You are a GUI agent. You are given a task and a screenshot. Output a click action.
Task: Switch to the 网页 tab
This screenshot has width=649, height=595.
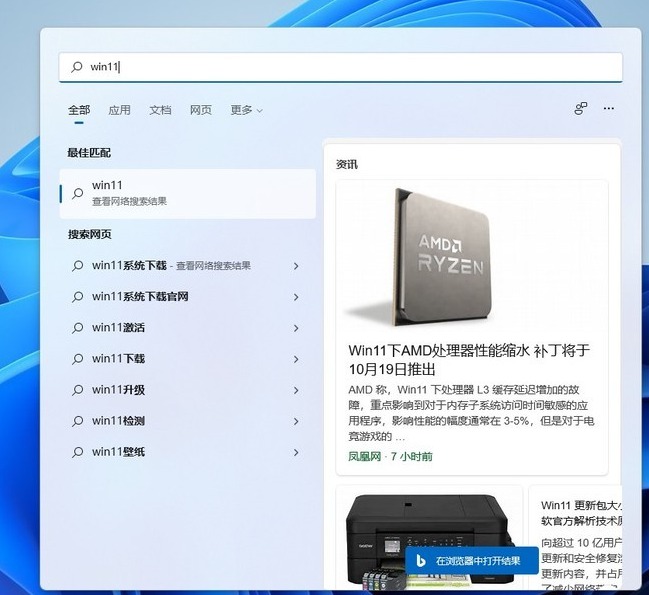tap(200, 110)
